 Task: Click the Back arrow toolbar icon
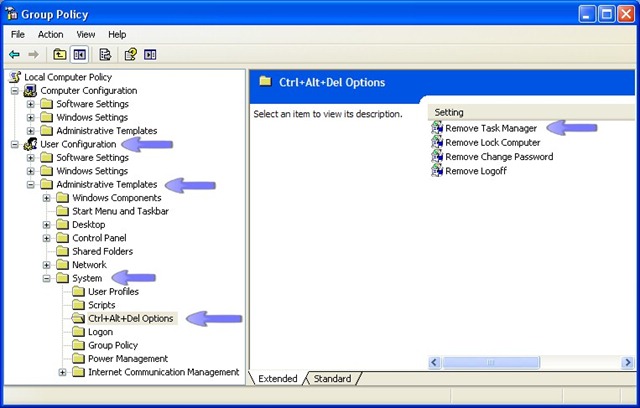coord(14,54)
